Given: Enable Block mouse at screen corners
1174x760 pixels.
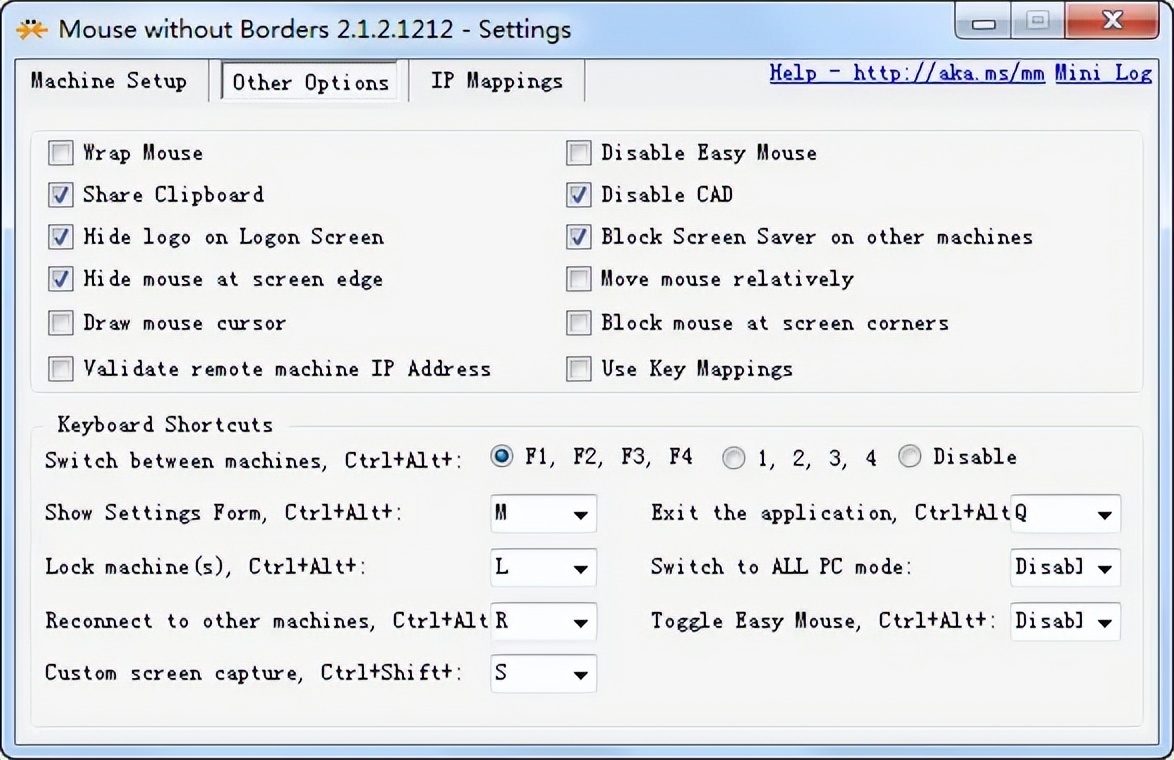Looking at the screenshot, I should coord(578,323).
